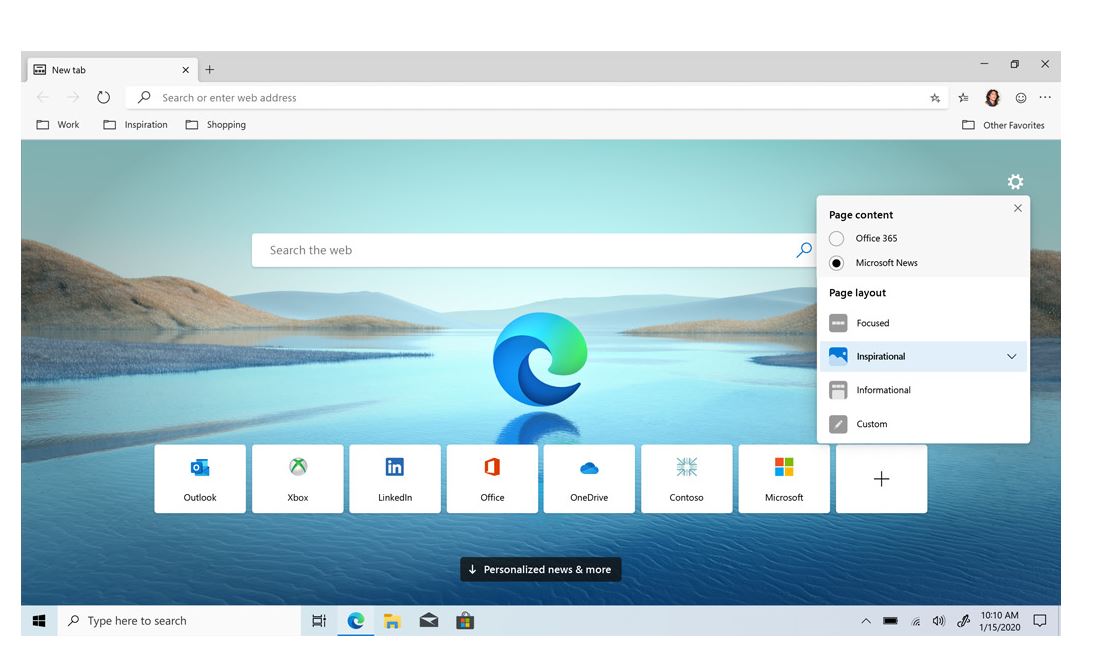Screen dimensions: 1098x665
Task: Open Task View from the taskbar
Action: (x=319, y=621)
